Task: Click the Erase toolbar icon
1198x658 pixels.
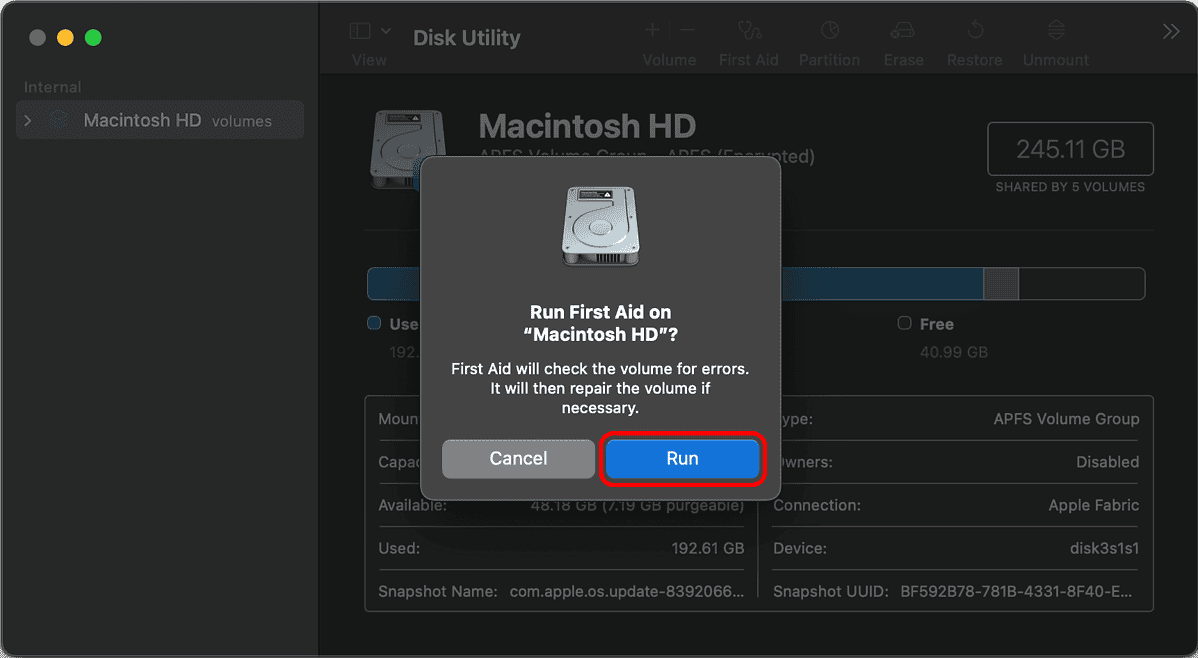Action: [903, 31]
